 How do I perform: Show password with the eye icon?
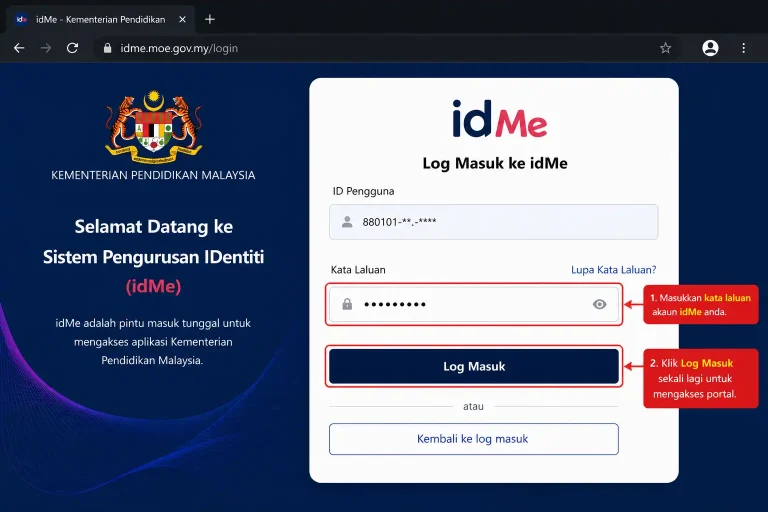tap(600, 304)
